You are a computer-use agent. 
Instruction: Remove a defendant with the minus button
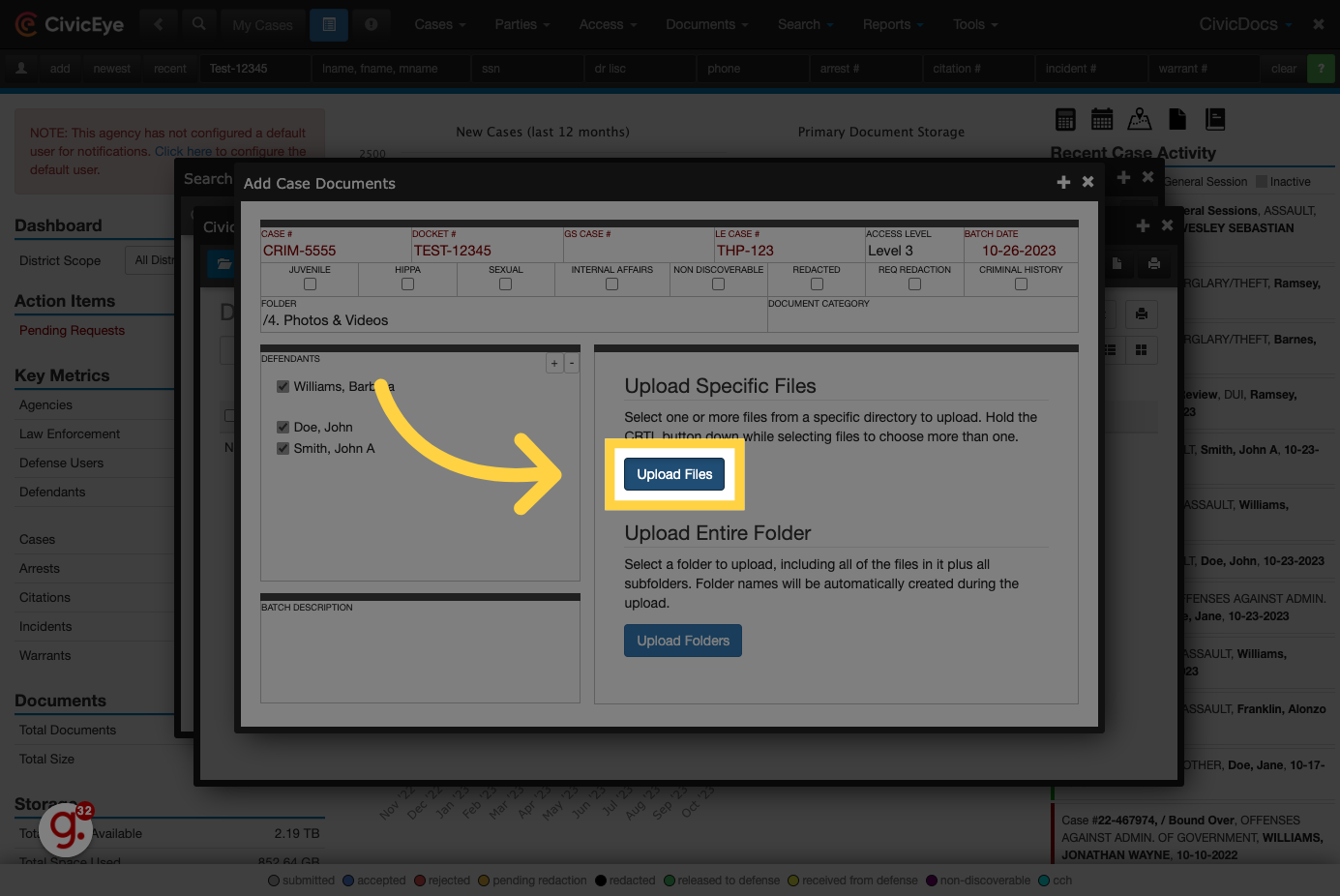click(x=572, y=363)
